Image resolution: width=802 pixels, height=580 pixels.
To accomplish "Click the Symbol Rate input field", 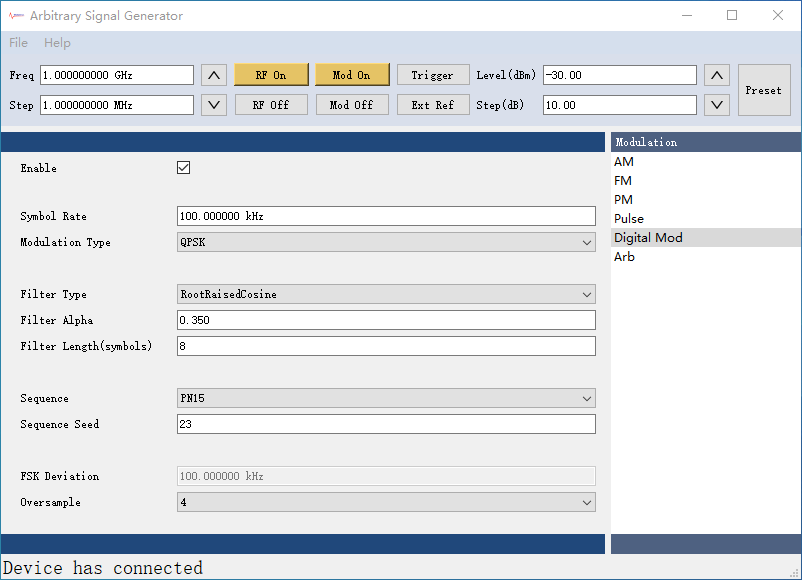I will point(386,216).
